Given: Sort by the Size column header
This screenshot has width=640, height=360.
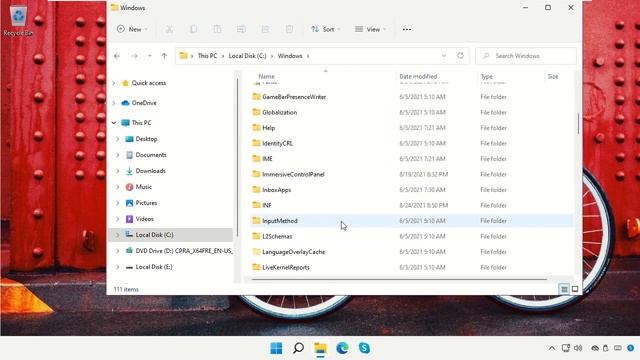Looking at the screenshot, I should pyautogui.click(x=553, y=76).
